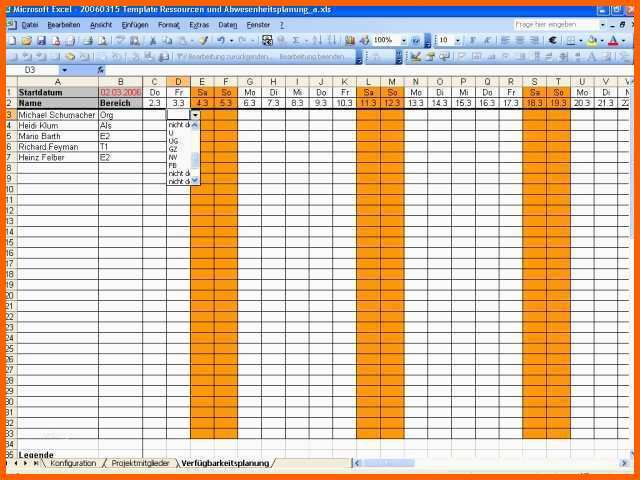Click the Print icon in the toolbar

click(x=88, y=40)
